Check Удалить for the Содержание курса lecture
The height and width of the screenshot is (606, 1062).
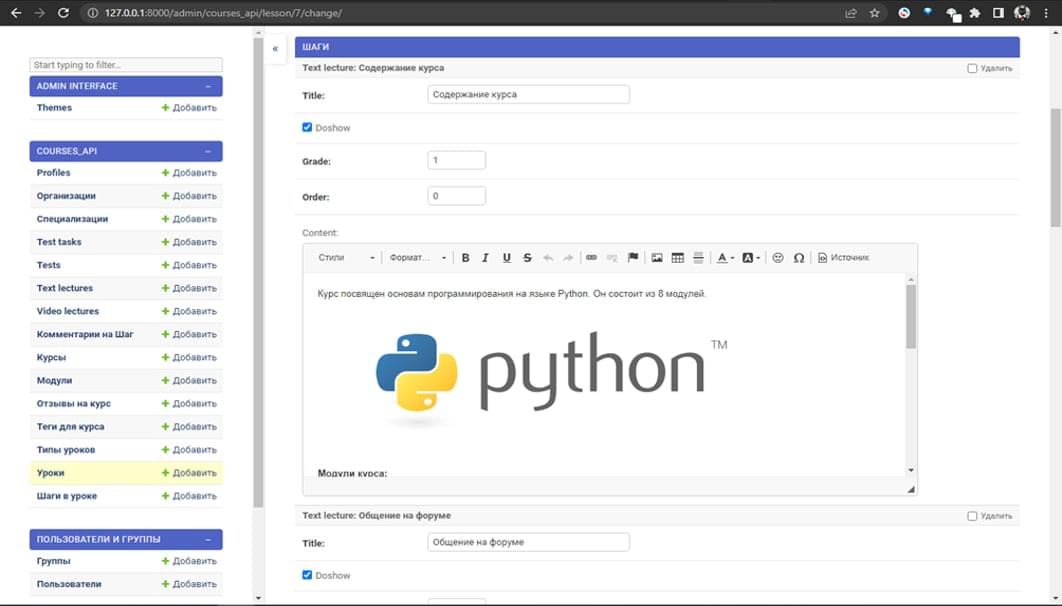[972, 69]
